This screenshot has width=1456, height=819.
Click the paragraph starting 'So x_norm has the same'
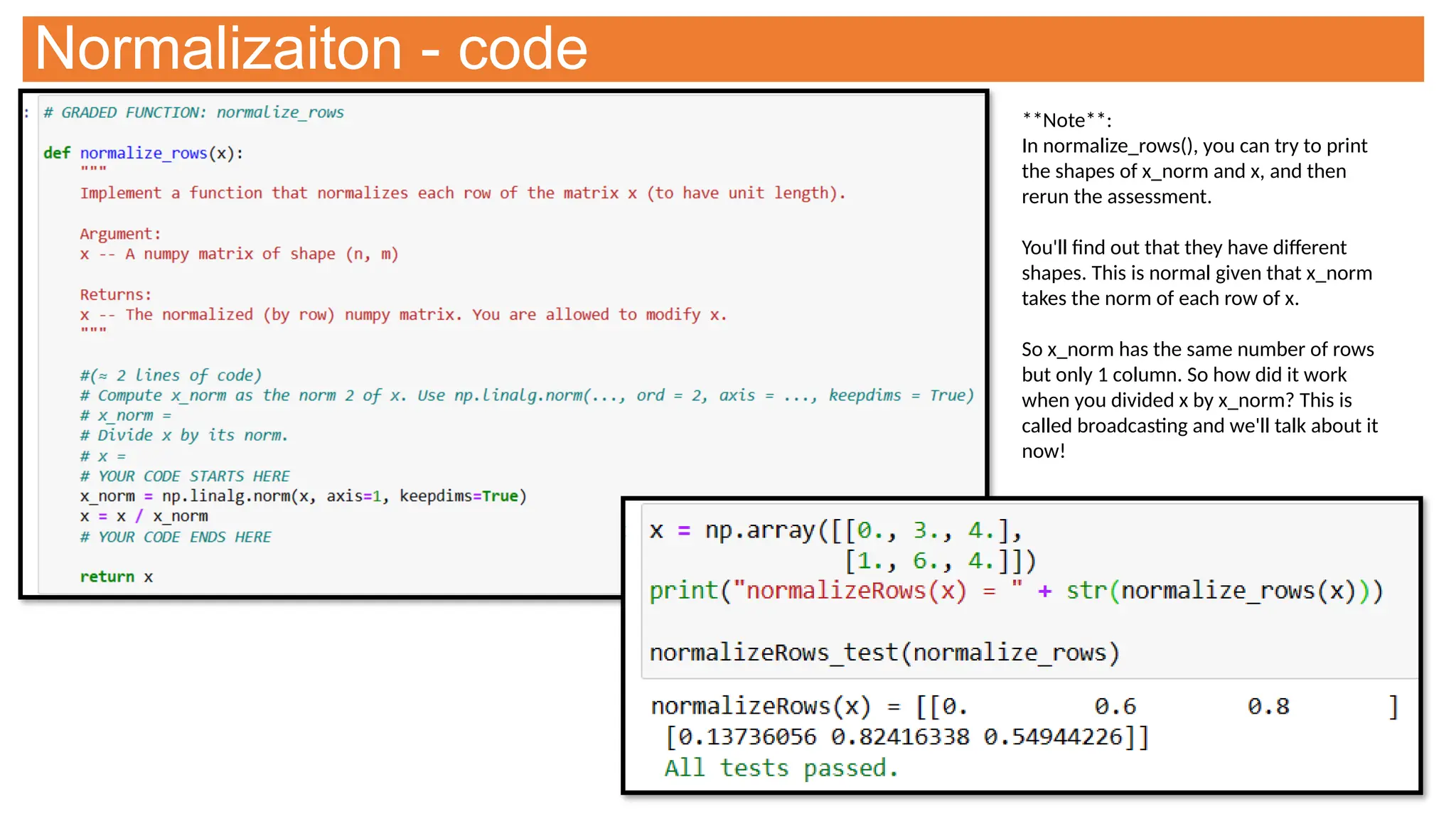pyautogui.click(x=1199, y=400)
